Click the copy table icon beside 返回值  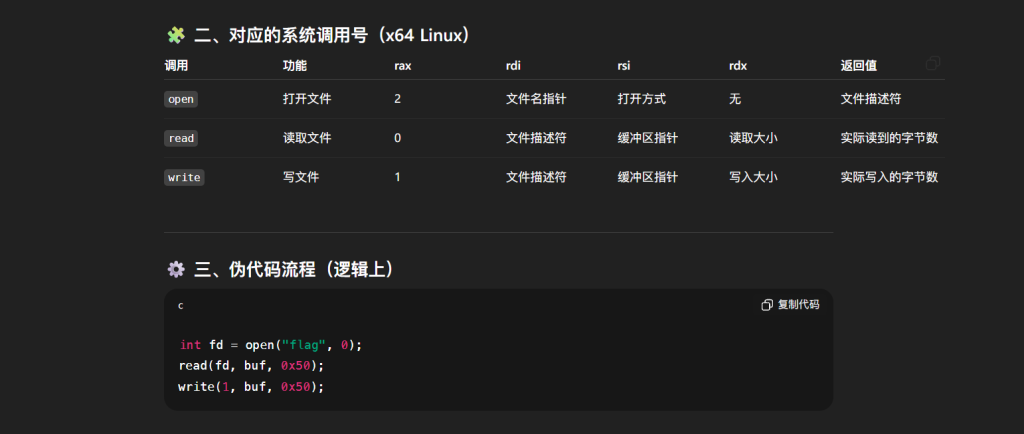click(932, 64)
